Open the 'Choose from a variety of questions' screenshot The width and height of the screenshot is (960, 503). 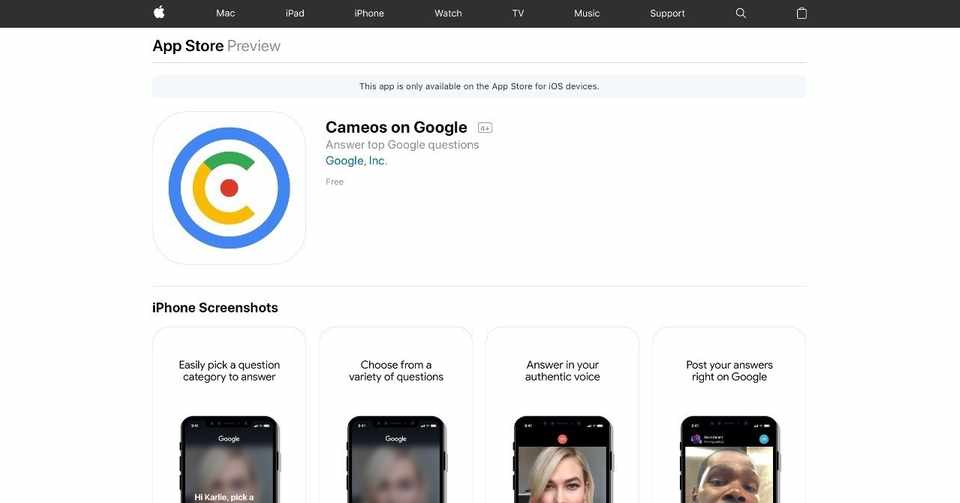tap(396, 415)
